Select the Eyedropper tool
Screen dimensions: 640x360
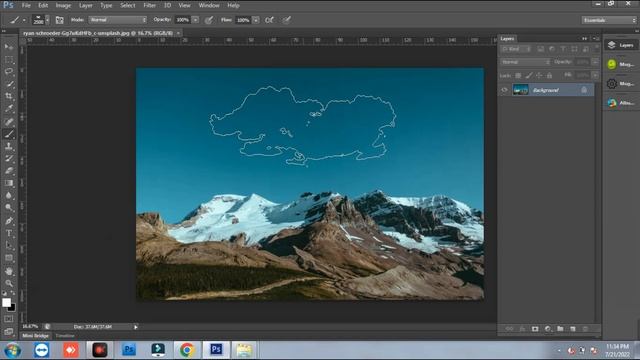coord(9,109)
